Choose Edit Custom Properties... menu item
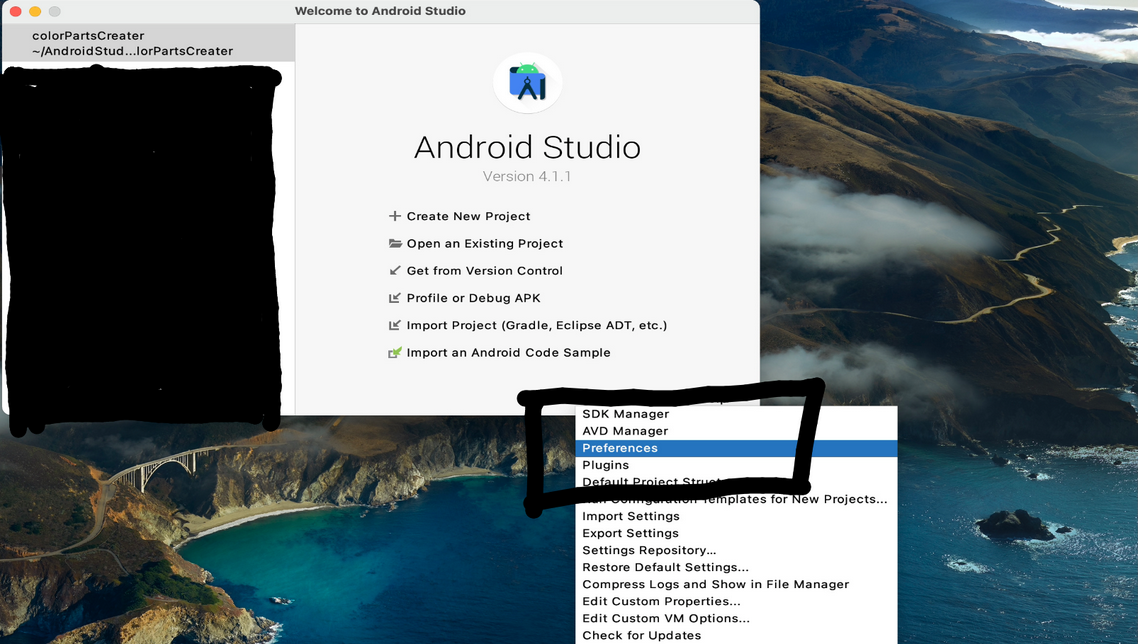 click(736, 602)
